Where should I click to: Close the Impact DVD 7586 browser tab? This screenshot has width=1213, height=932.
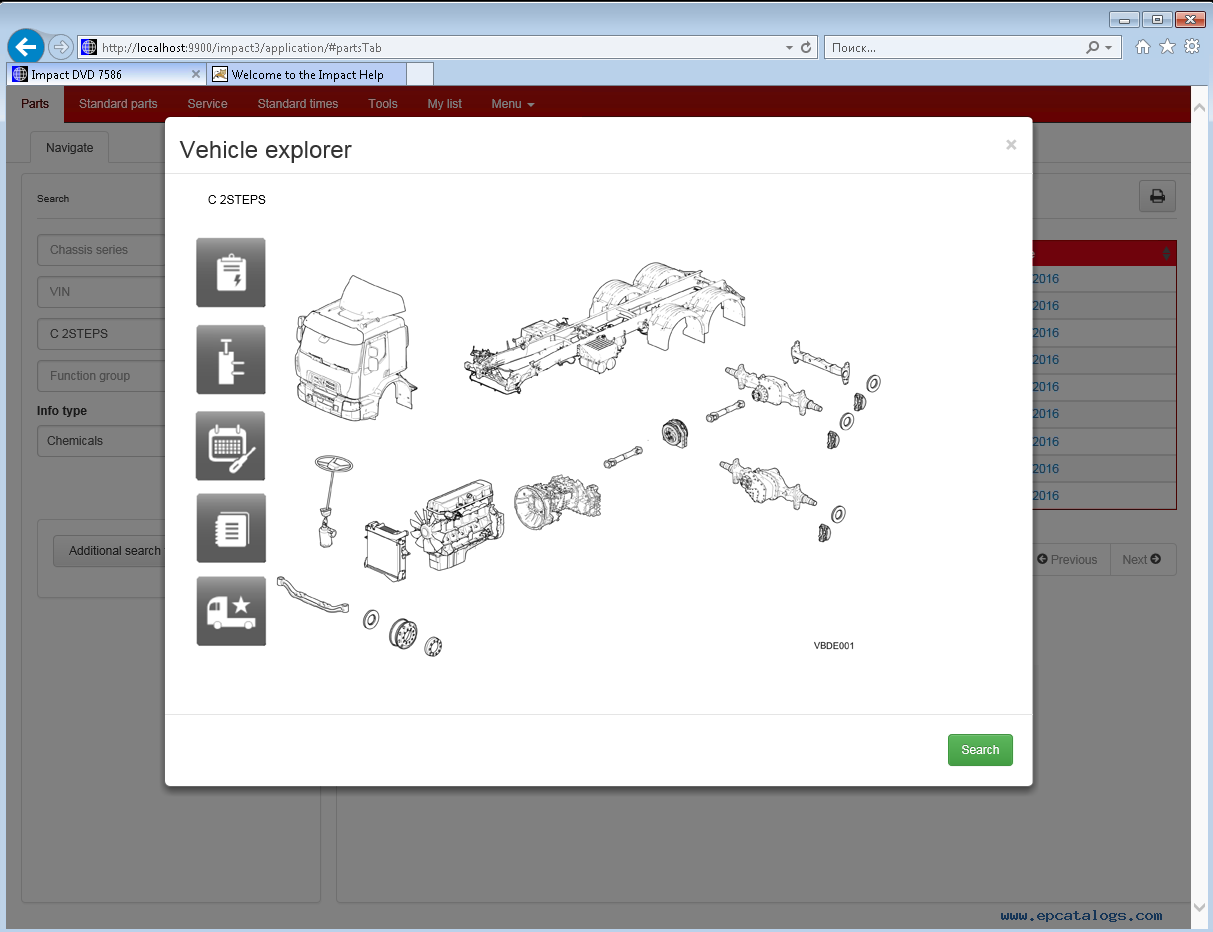(196, 74)
